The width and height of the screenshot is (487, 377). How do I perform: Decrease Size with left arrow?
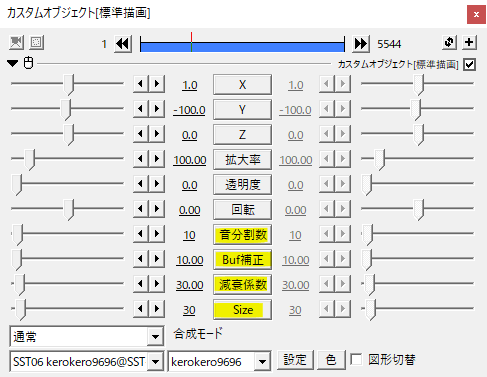tap(141, 309)
